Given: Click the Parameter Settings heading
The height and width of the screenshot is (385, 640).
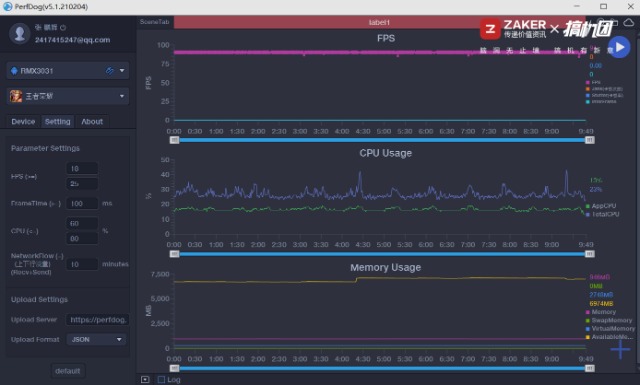Looking at the screenshot, I should click(45, 148).
